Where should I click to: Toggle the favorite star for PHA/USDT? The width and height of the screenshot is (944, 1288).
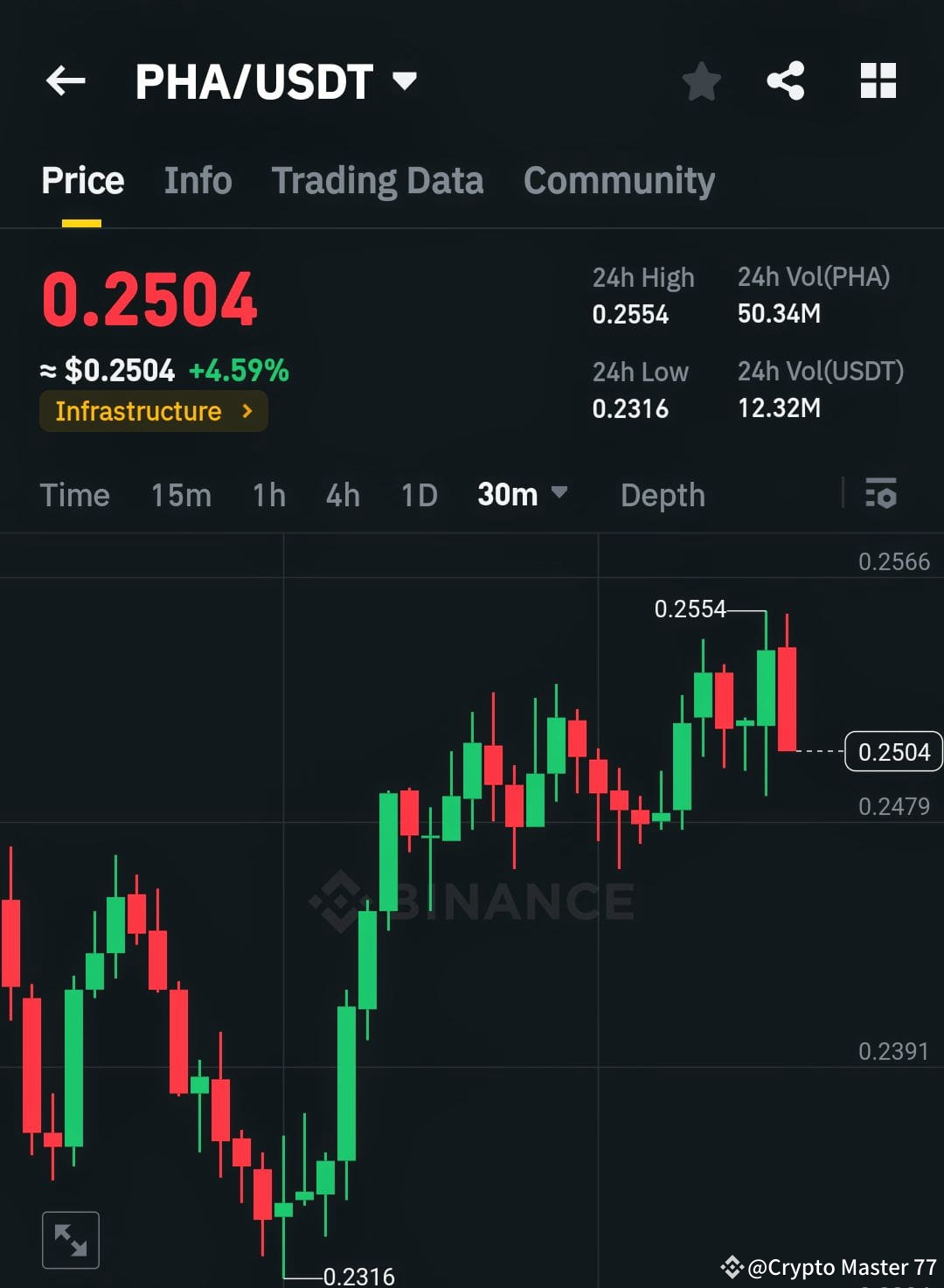click(x=700, y=80)
